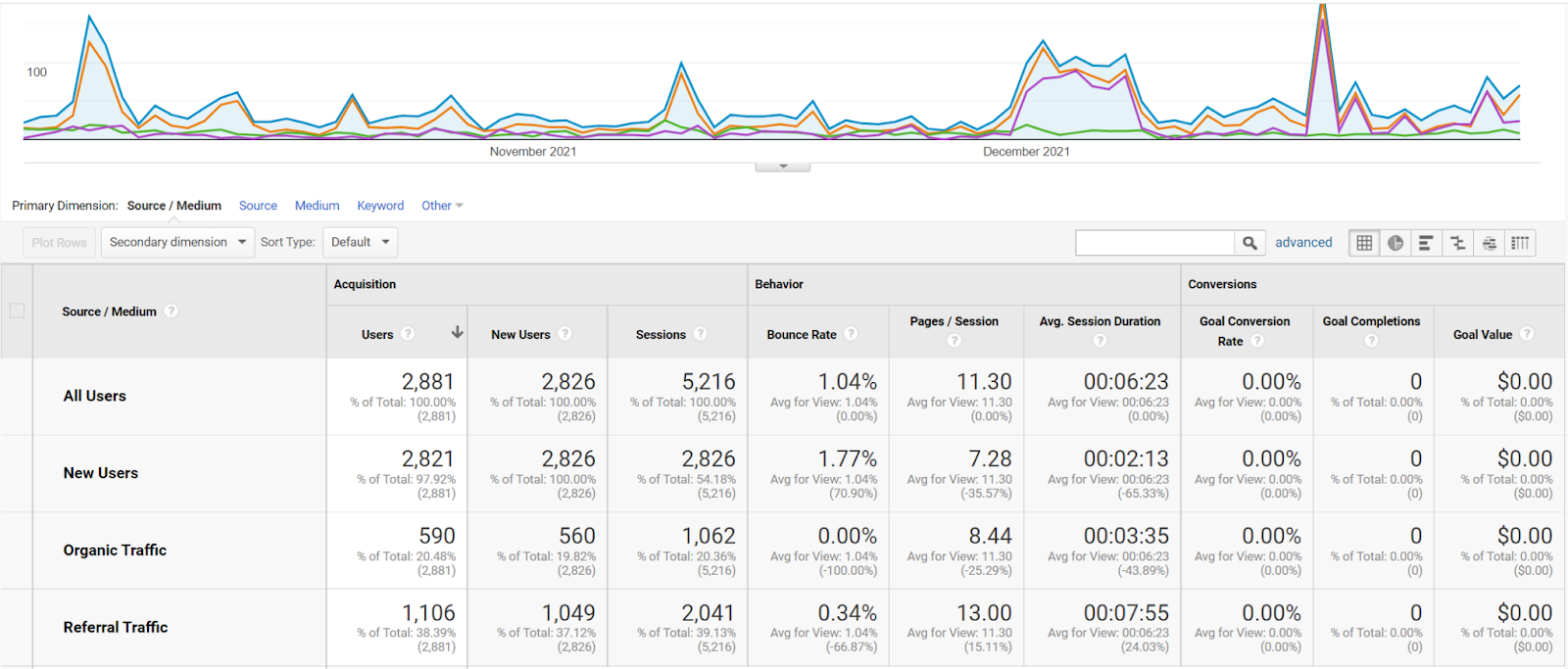1568x669 pixels.
Task: Switch to Percentage pie chart view
Action: point(1396,243)
